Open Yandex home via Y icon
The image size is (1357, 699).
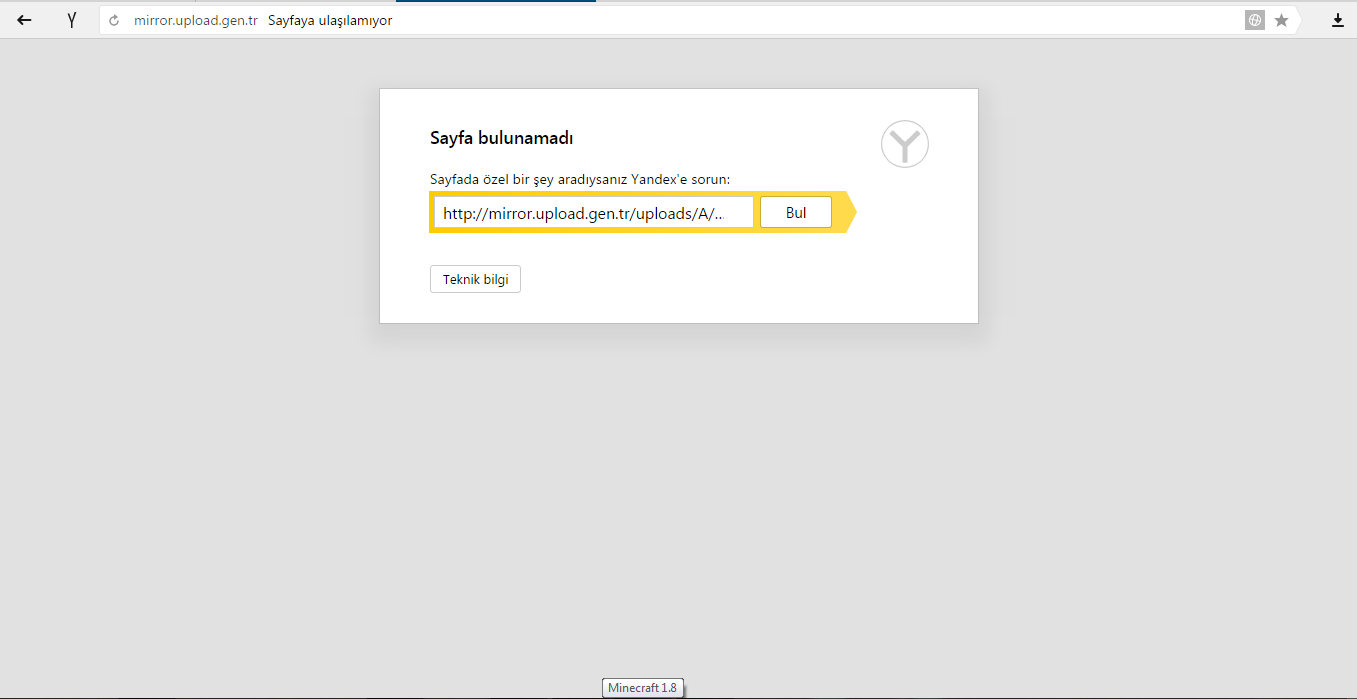pos(72,20)
